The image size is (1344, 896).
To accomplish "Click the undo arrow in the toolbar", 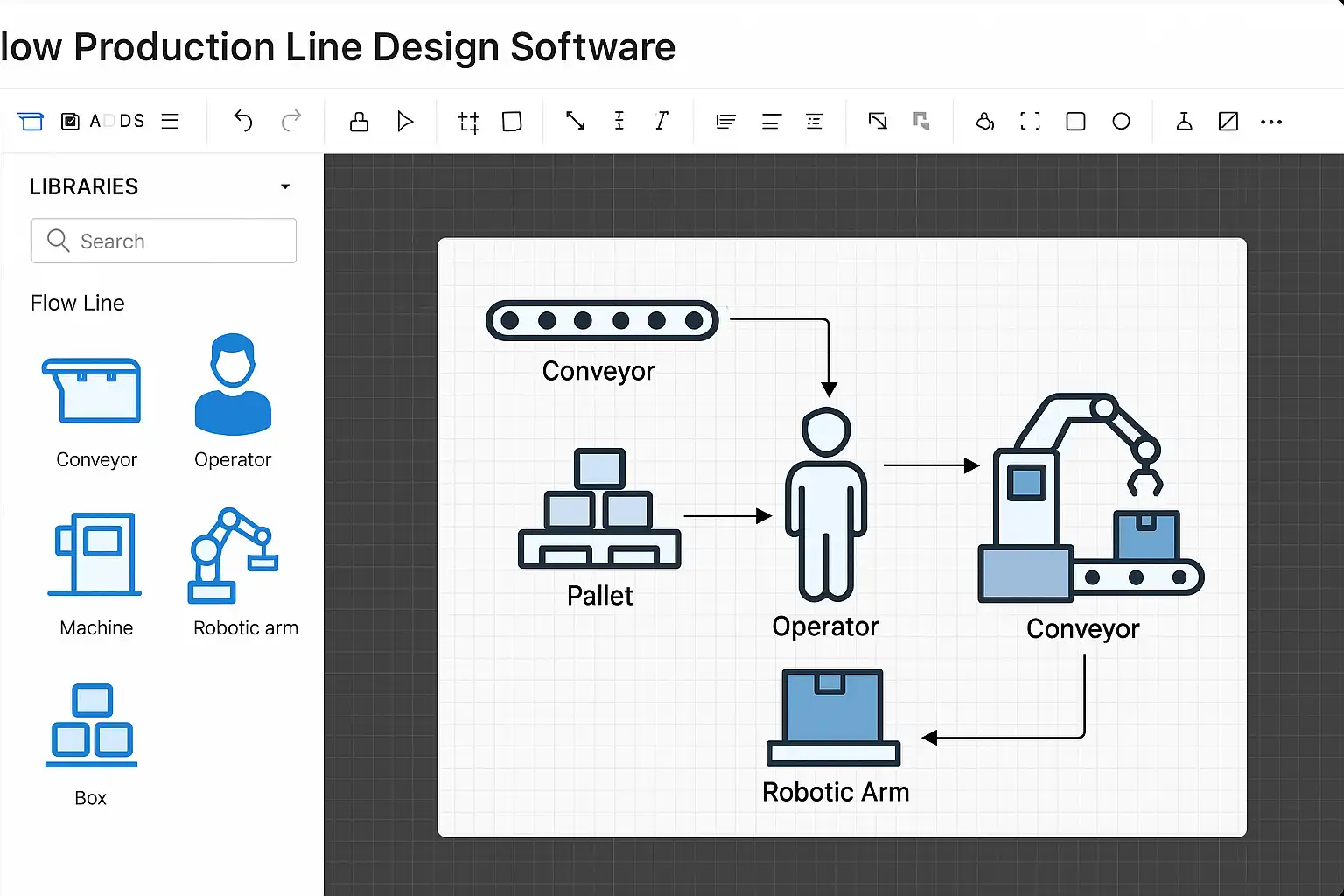I will [243, 121].
